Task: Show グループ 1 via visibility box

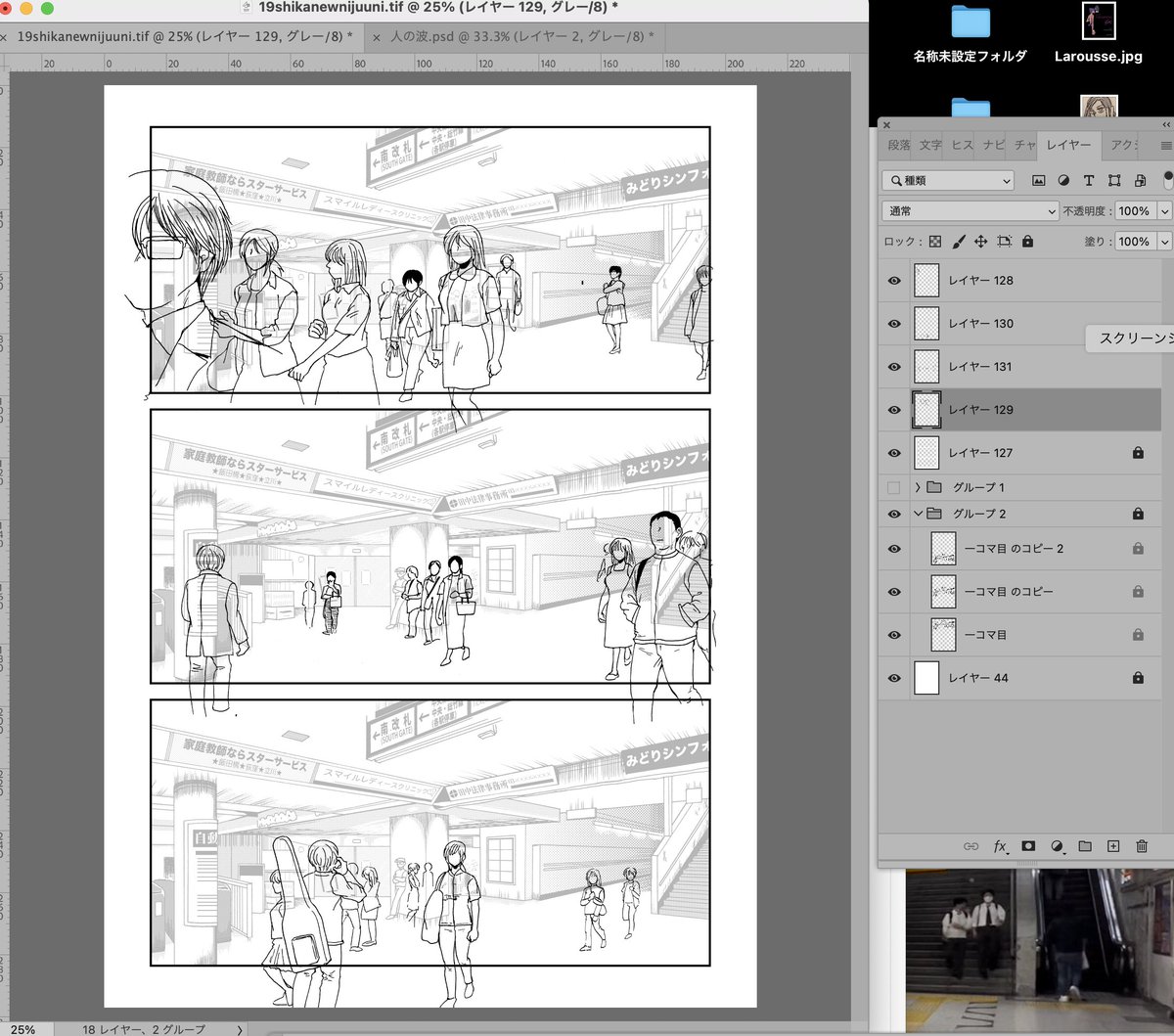Action: point(894,487)
